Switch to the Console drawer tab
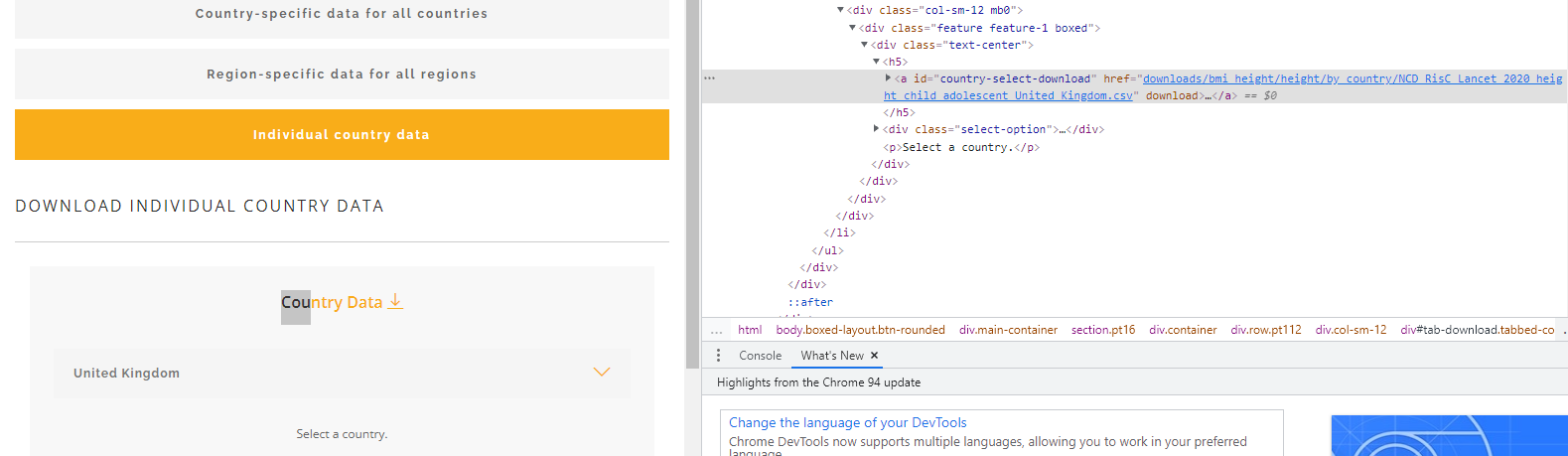 click(x=760, y=356)
